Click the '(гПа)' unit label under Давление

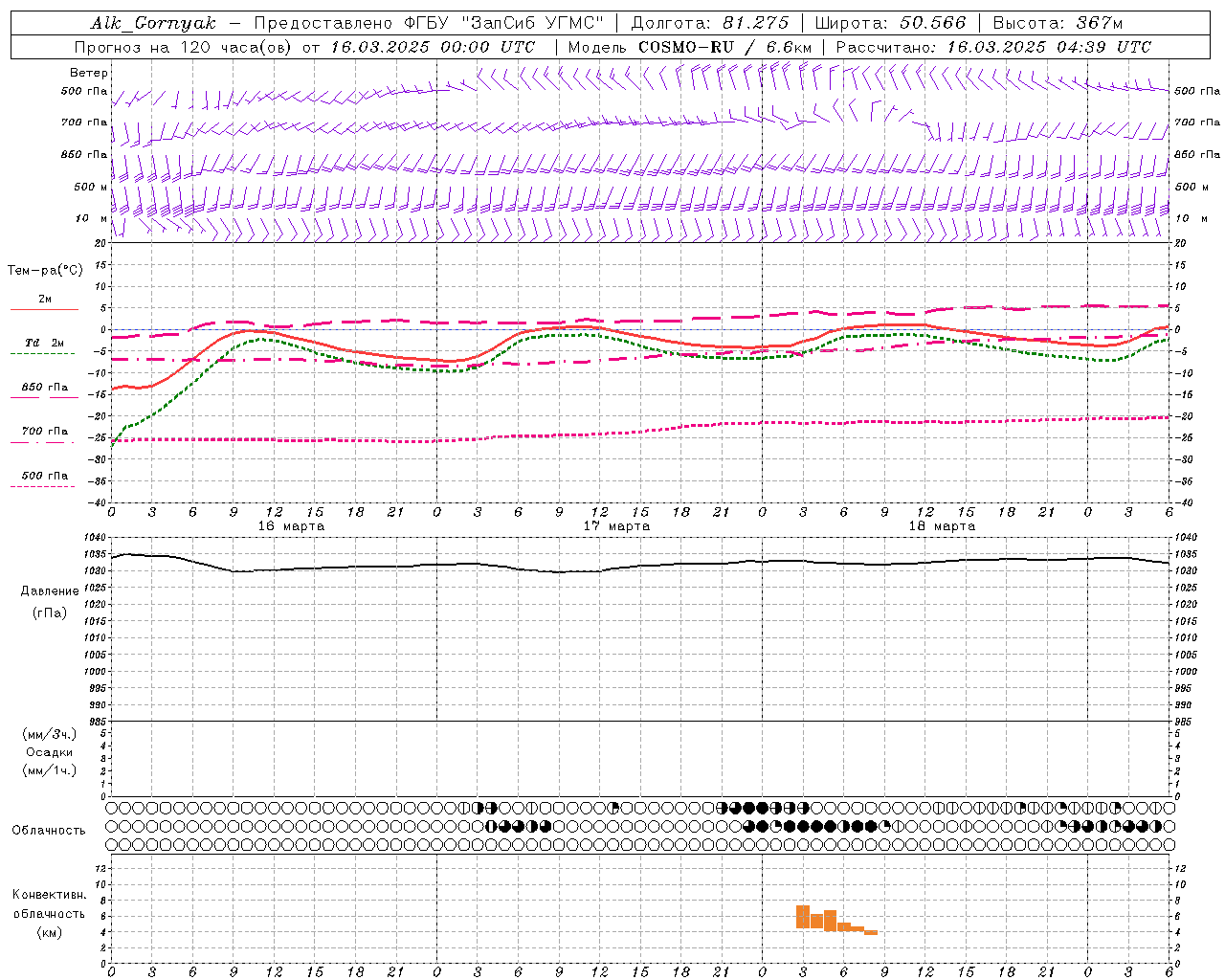click(50, 612)
